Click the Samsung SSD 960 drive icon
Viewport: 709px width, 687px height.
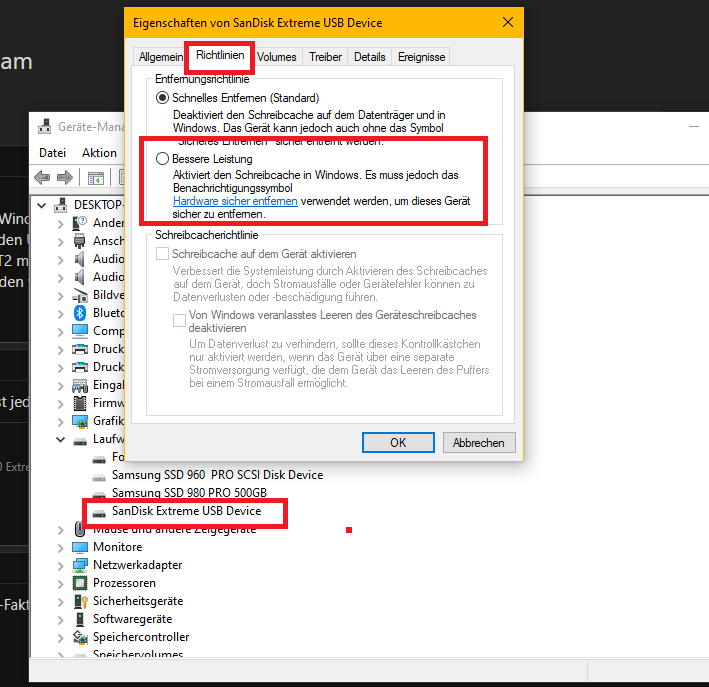99,477
